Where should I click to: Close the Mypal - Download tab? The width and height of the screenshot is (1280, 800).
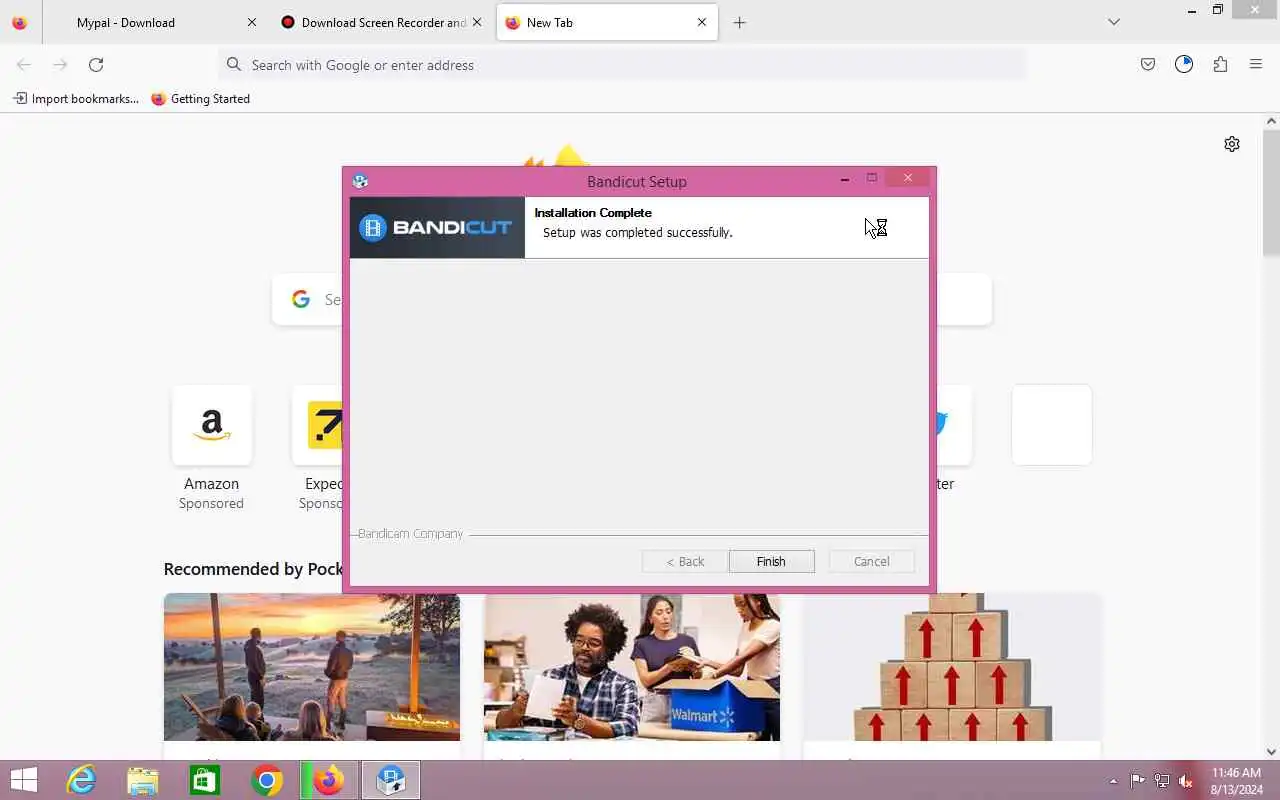click(x=252, y=22)
